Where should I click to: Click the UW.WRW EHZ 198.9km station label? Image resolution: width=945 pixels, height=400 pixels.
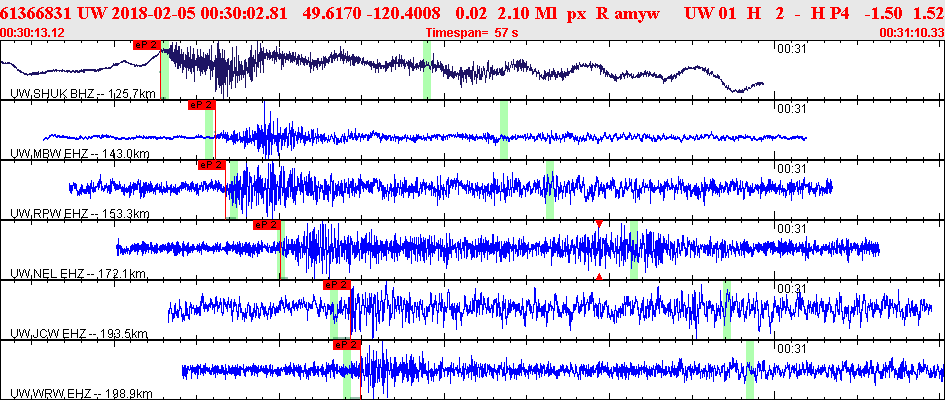tap(81, 394)
